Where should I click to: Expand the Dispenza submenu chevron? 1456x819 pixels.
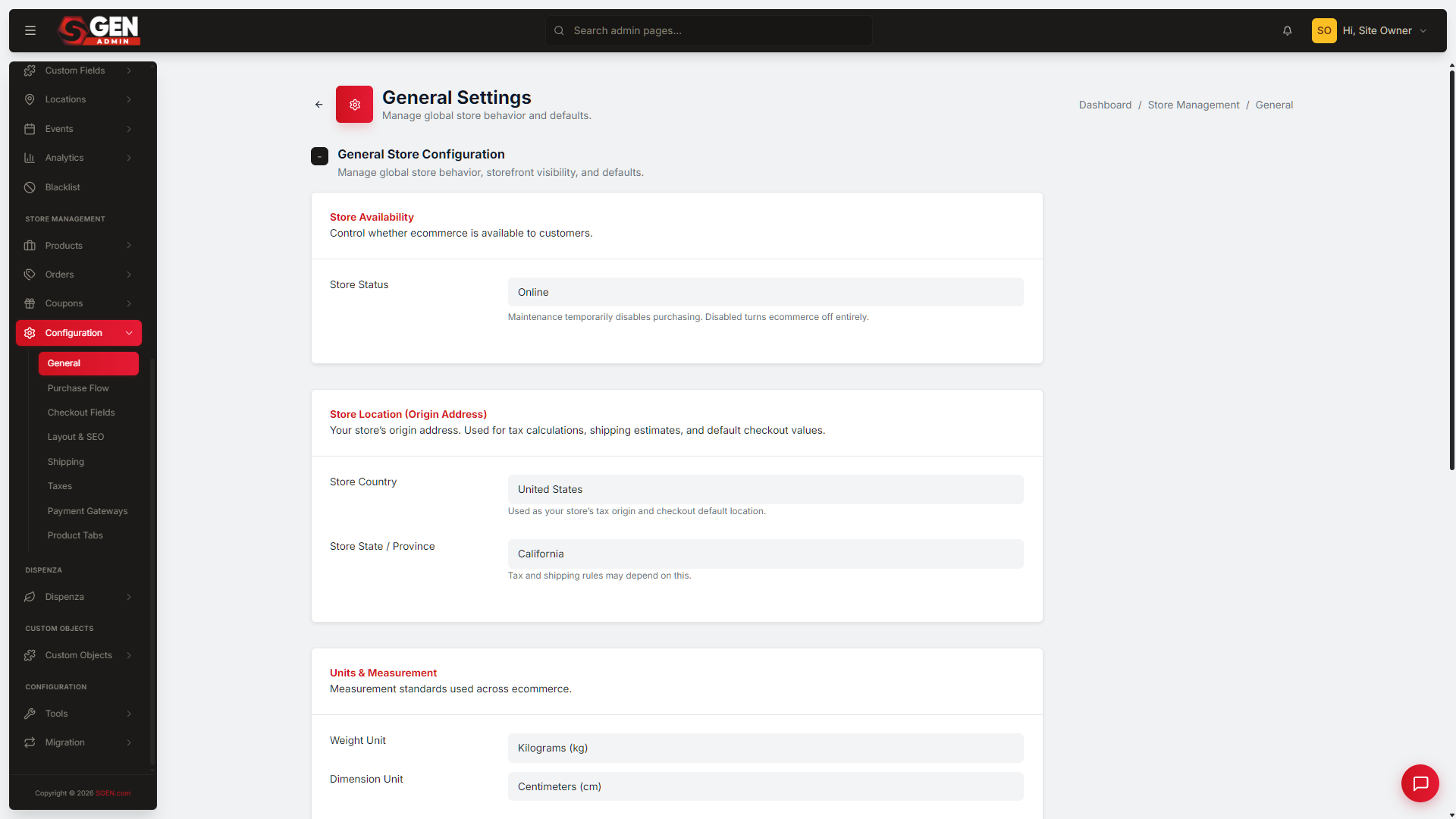coord(129,597)
